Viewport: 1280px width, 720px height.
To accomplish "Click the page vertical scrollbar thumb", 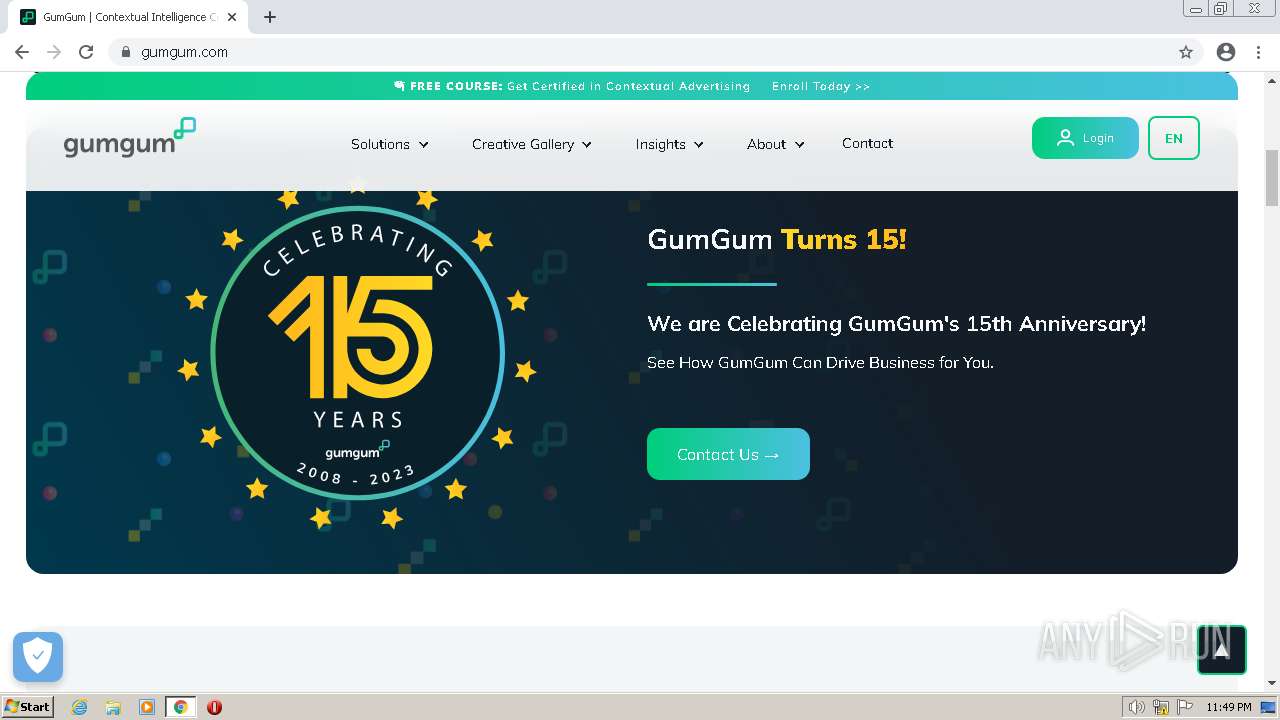I will (x=1272, y=177).
